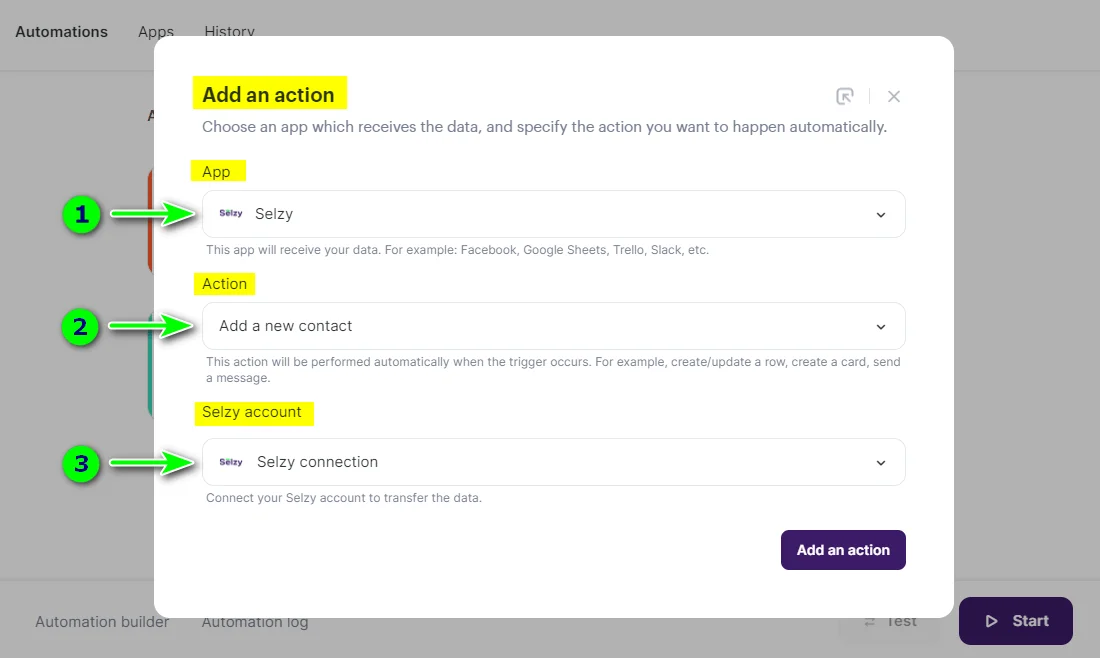Click the purple Add an action button

point(843,549)
